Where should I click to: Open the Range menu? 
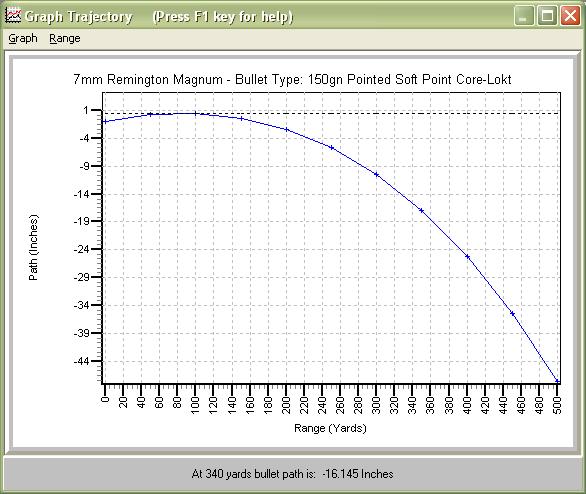point(65,38)
